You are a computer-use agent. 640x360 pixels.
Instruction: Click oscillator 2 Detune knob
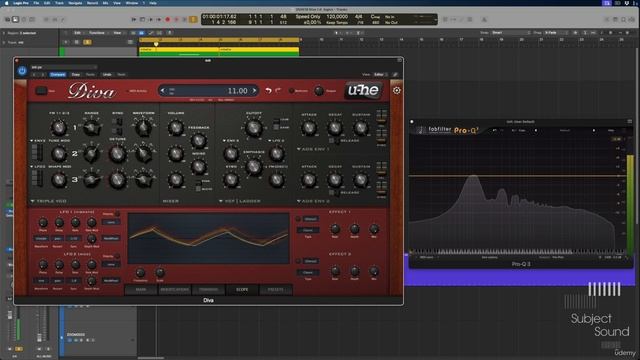click(118, 154)
